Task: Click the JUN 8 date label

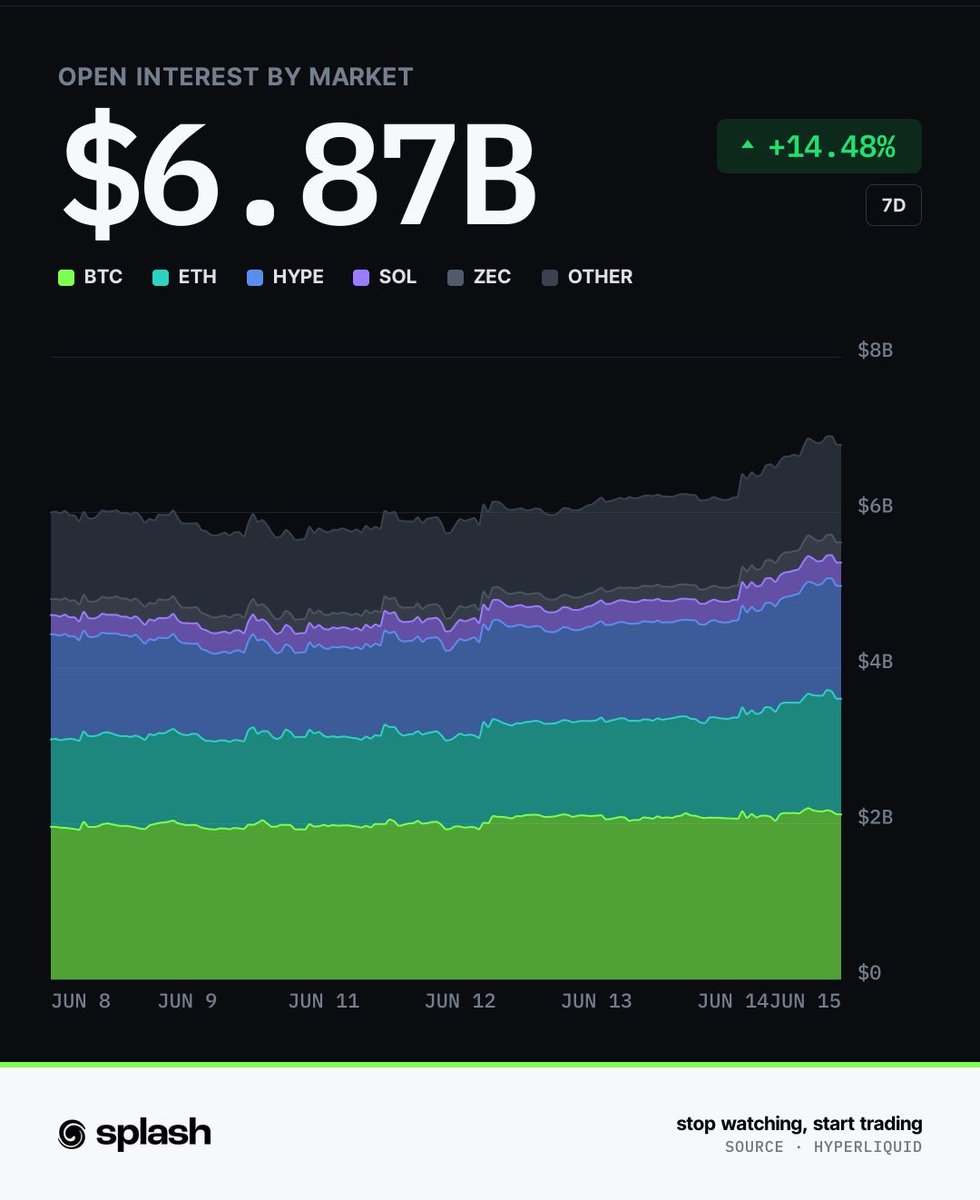Action: 82,1001
